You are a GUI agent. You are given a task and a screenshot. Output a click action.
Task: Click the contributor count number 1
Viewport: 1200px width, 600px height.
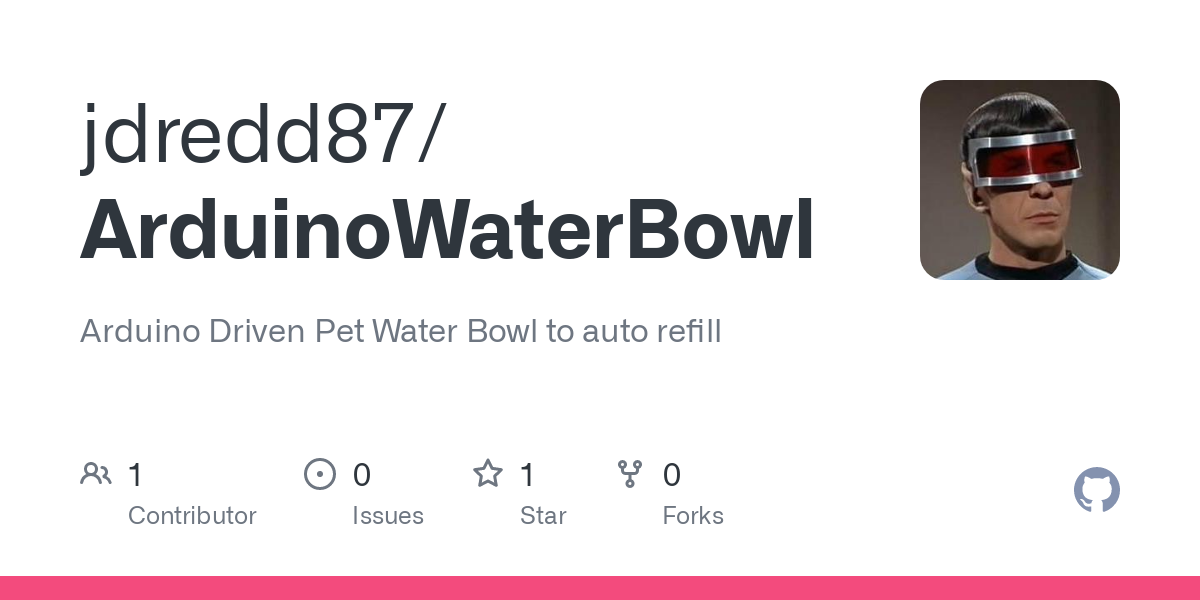click(136, 475)
